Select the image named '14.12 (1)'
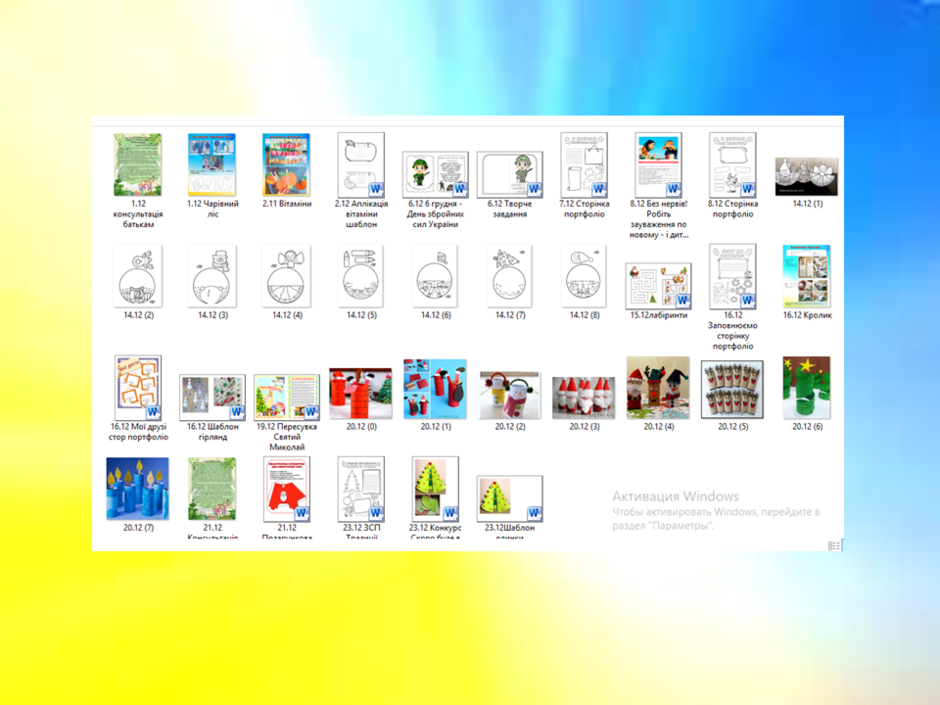This screenshot has width=940, height=705. click(x=807, y=176)
